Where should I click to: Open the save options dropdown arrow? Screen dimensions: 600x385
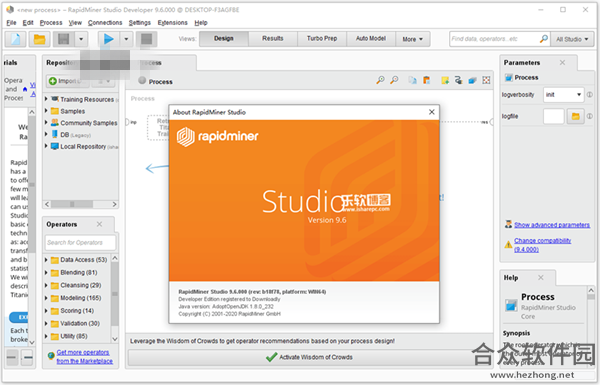click(81, 39)
